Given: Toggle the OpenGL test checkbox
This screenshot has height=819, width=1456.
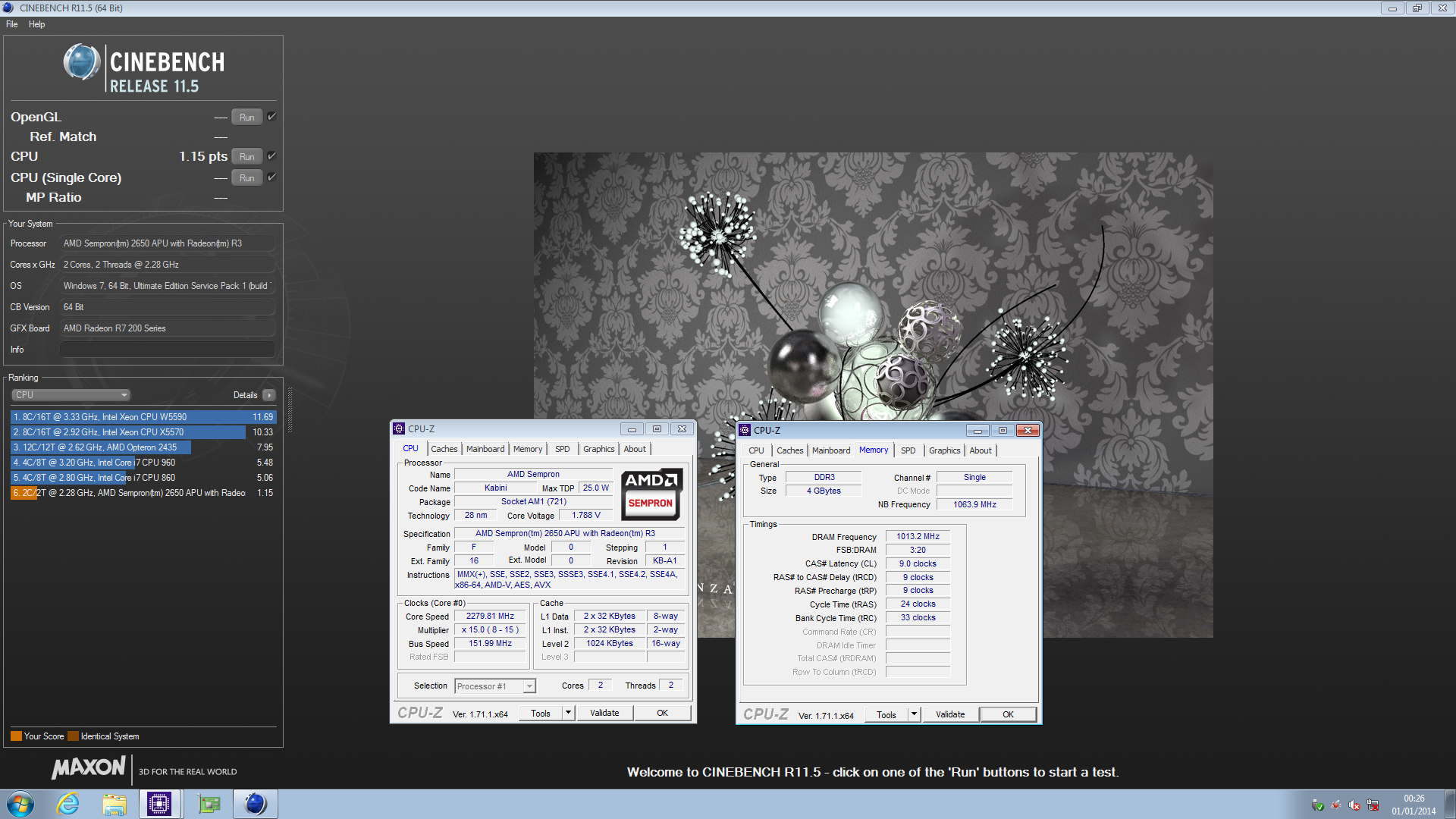Looking at the screenshot, I should pyautogui.click(x=271, y=117).
